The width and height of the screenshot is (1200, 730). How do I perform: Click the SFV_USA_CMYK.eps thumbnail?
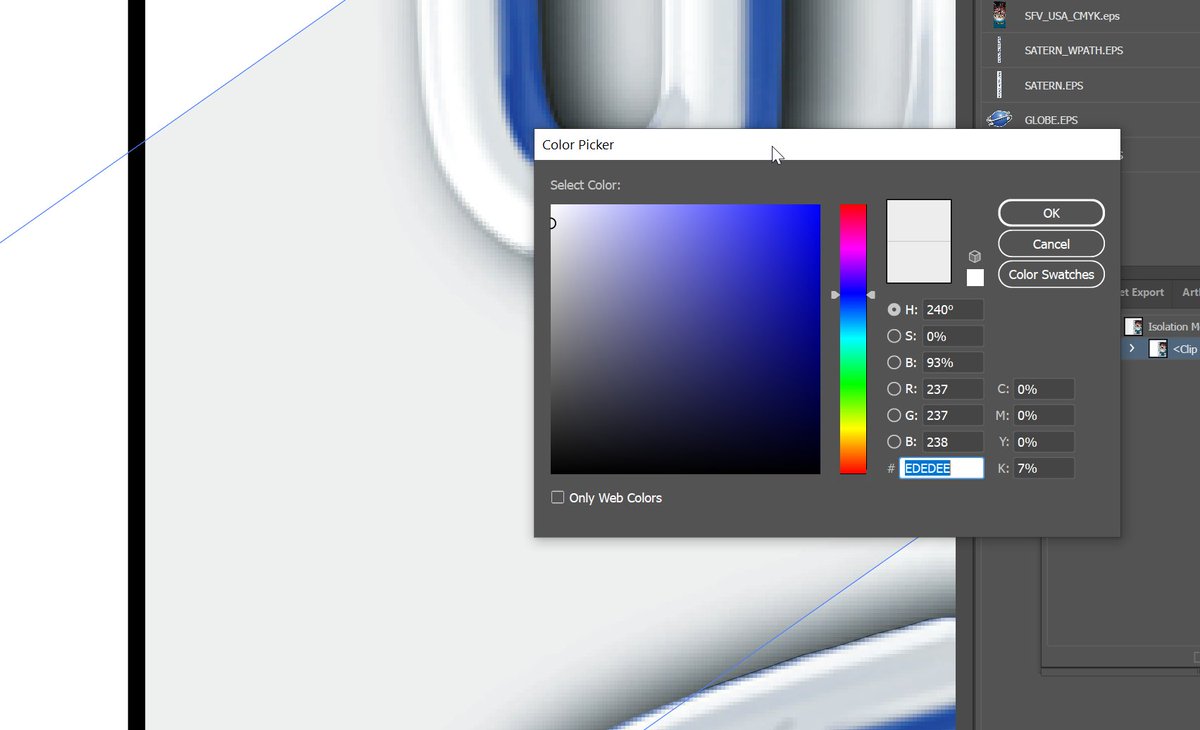tap(999, 14)
